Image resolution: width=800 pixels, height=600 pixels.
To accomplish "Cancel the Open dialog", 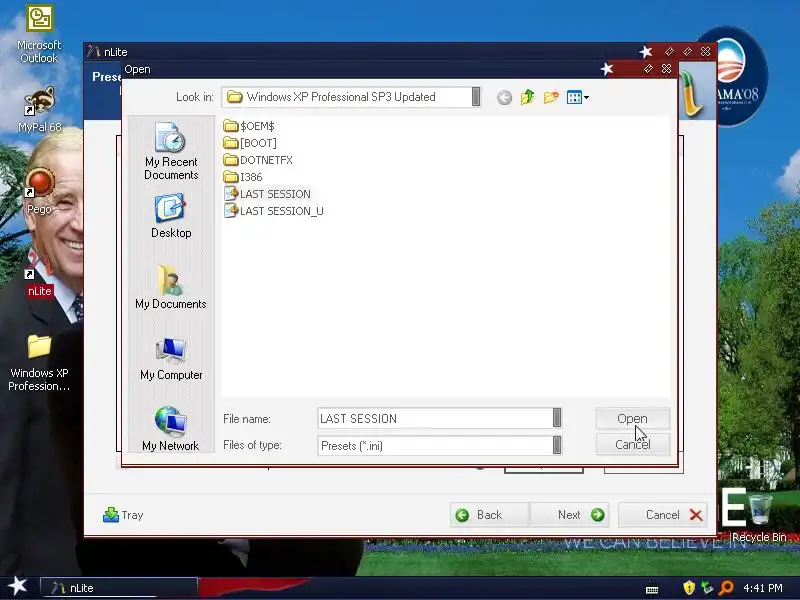I will (x=632, y=444).
